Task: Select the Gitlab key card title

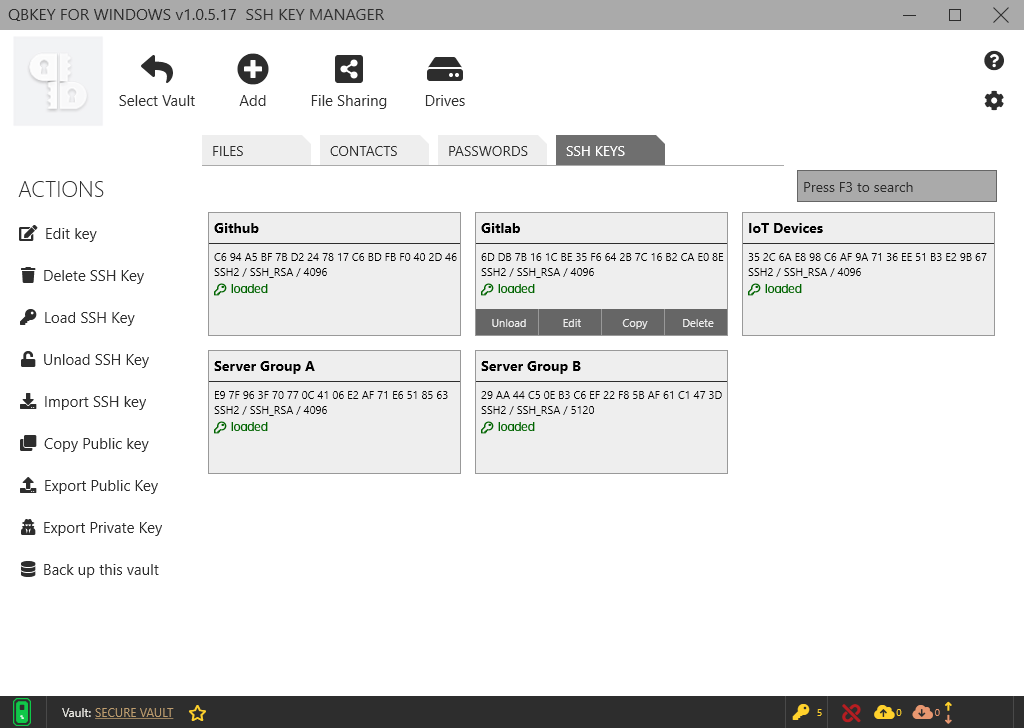Action: click(500, 228)
